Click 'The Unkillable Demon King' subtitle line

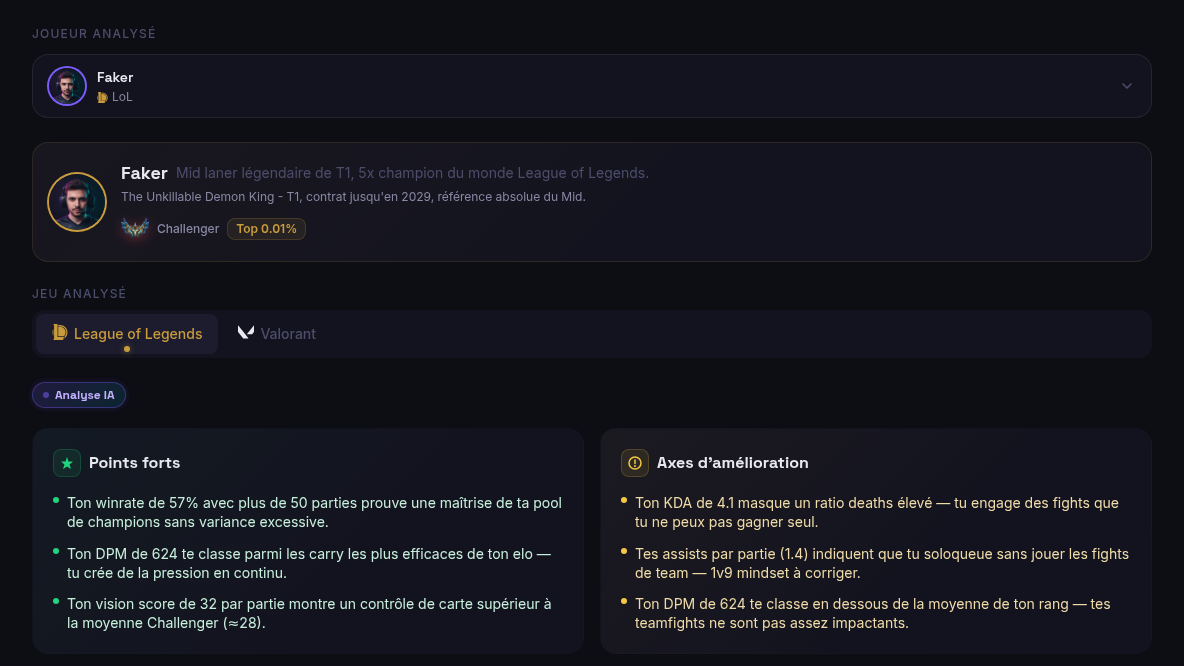click(353, 197)
